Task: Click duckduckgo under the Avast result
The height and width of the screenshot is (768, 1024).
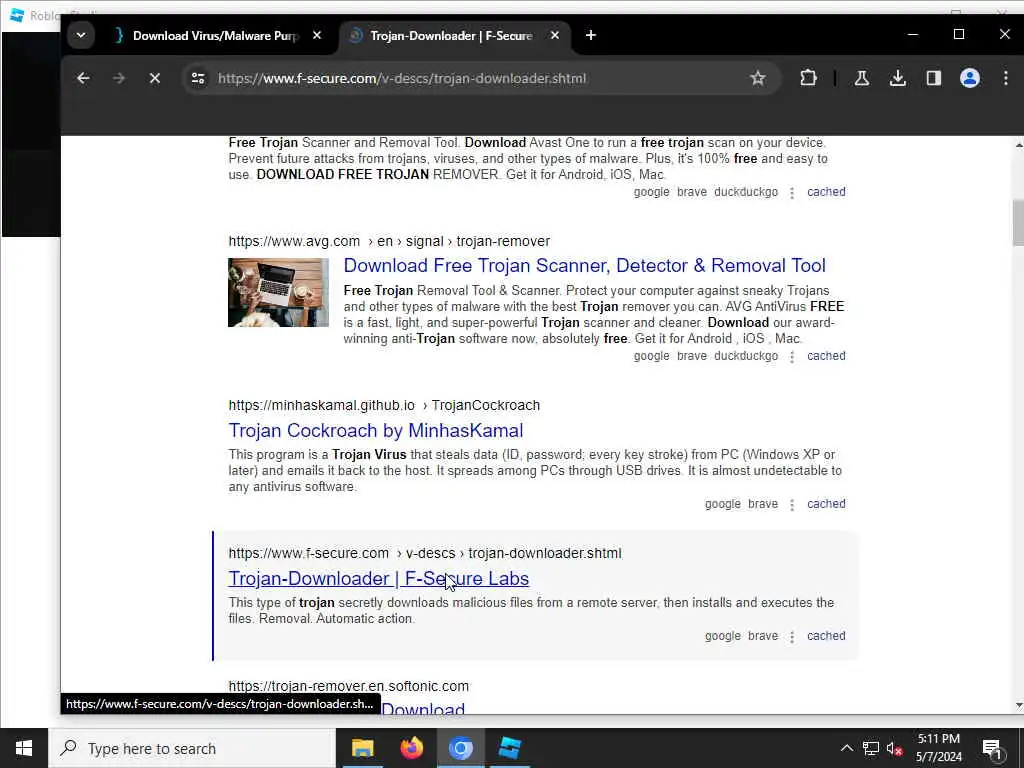Action: pyautogui.click(x=746, y=191)
